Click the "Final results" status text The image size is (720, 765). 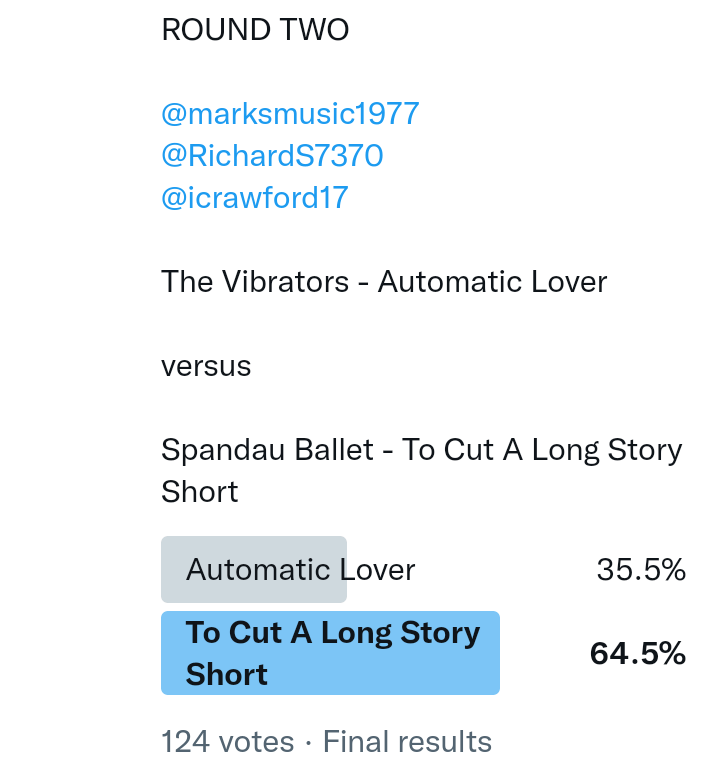pos(407,742)
